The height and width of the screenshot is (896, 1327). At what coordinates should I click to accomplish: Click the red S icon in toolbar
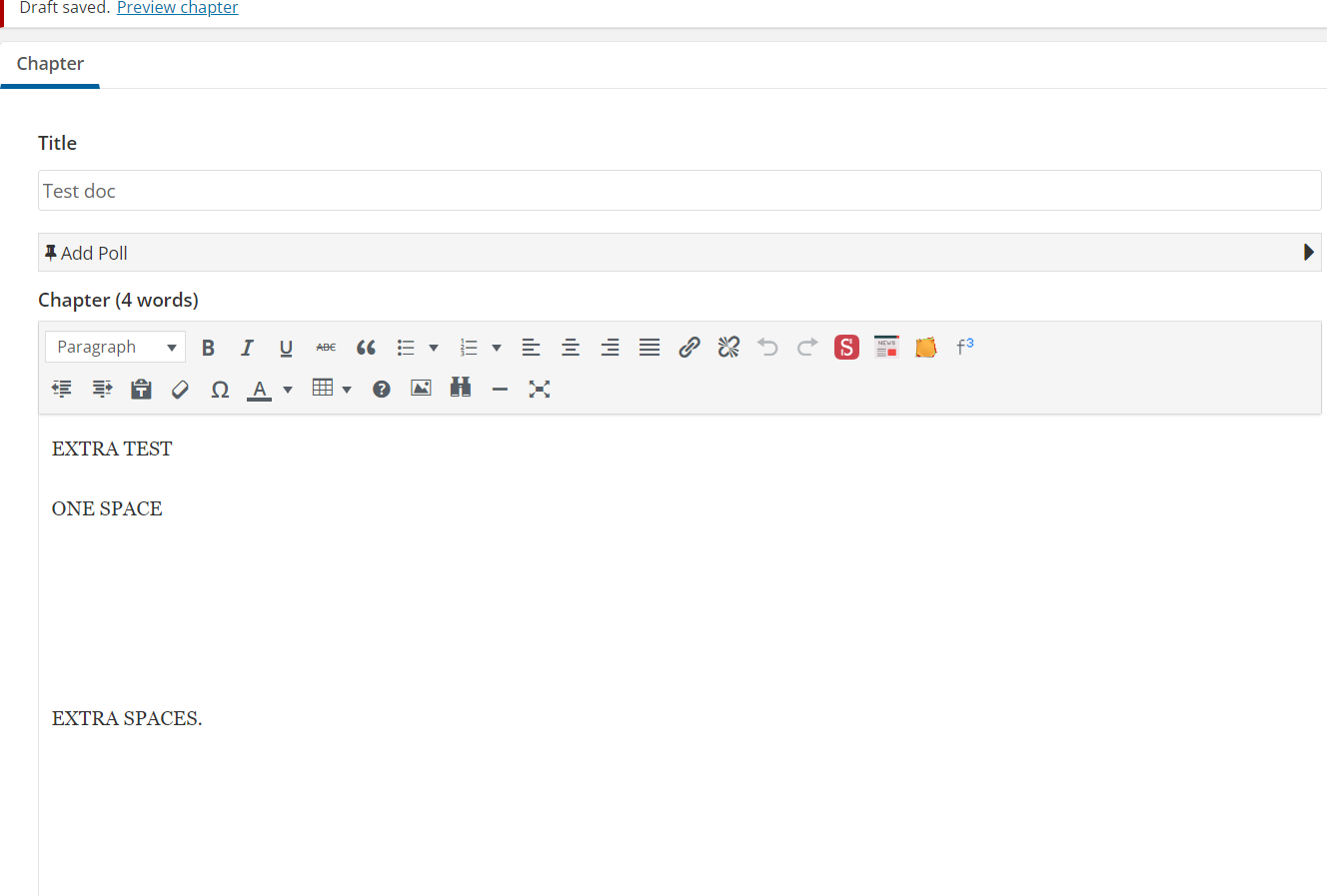[846, 348]
